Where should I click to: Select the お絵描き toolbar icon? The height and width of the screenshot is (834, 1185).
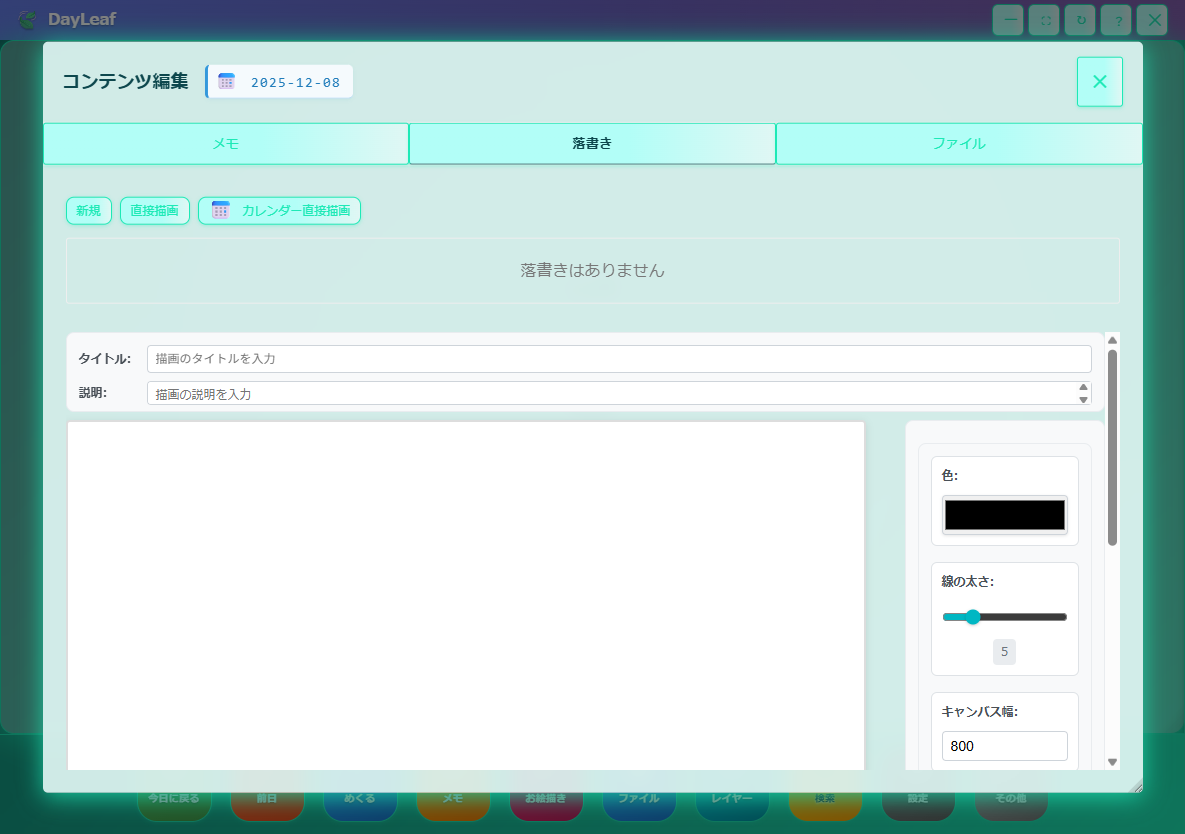[x=546, y=797]
